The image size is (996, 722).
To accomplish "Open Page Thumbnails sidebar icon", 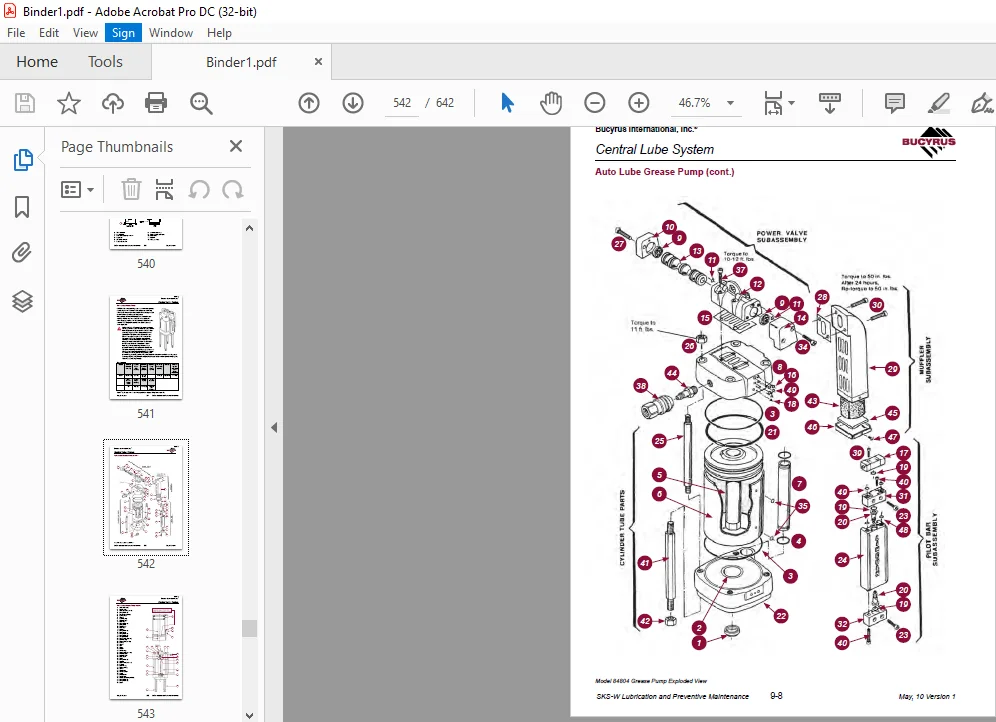I will 23,159.
